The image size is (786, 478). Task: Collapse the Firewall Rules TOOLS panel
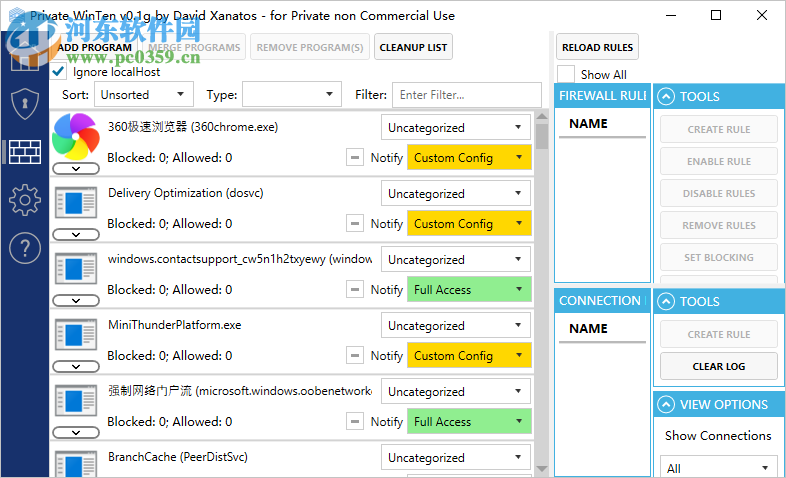click(x=666, y=96)
